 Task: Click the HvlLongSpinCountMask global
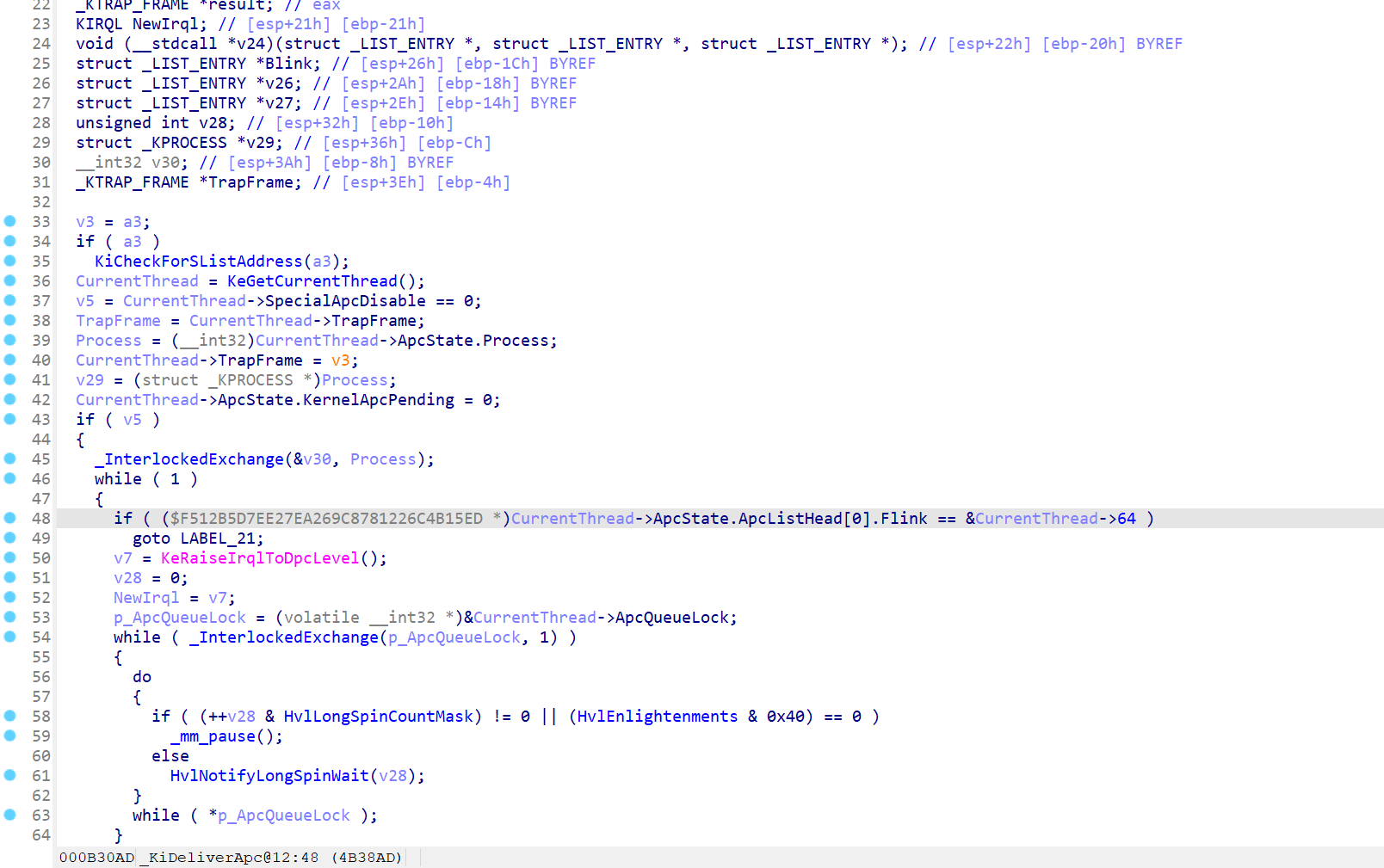[379, 717]
